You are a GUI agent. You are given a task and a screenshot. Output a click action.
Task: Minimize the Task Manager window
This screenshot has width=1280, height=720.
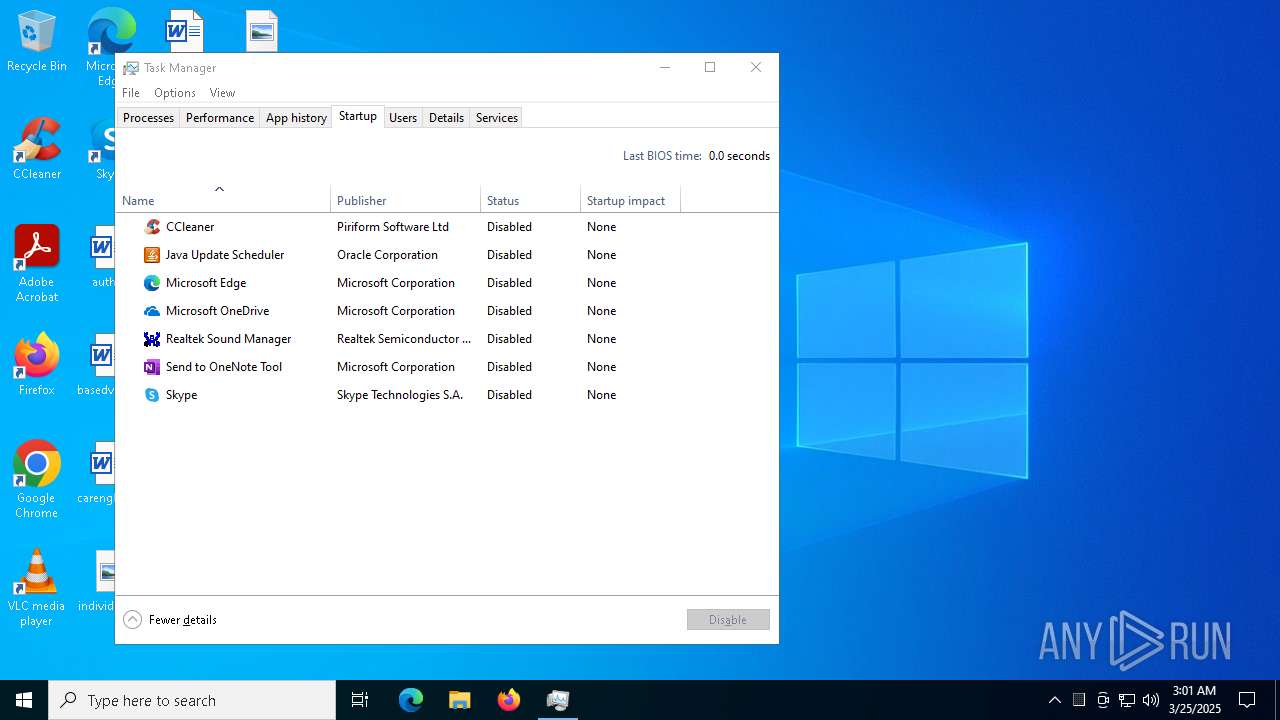coord(665,67)
